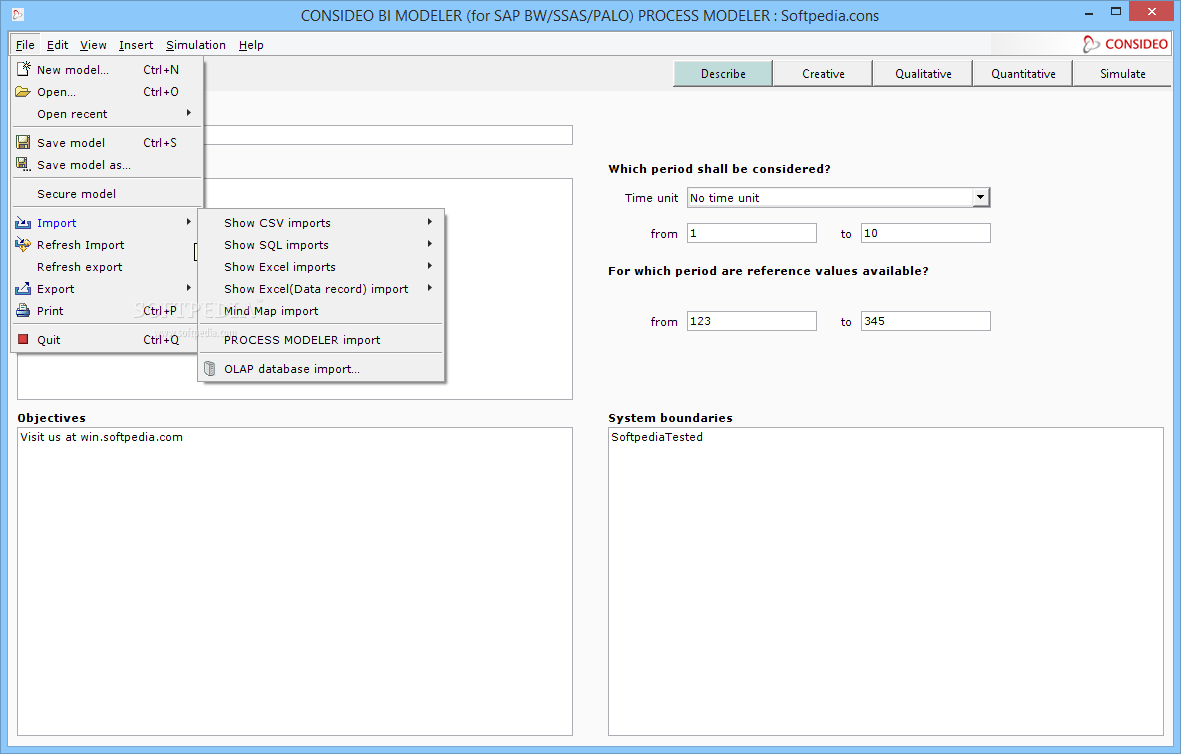
Task: Select Show CSV imports
Action: tap(322, 223)
